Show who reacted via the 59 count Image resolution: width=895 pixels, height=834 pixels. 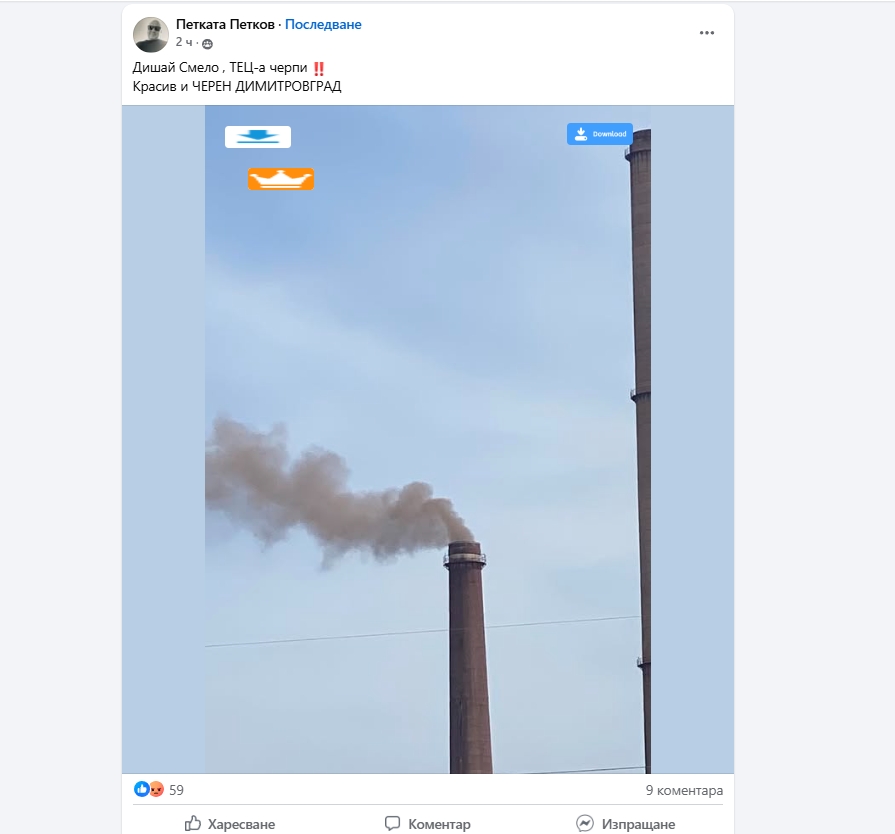176,790
